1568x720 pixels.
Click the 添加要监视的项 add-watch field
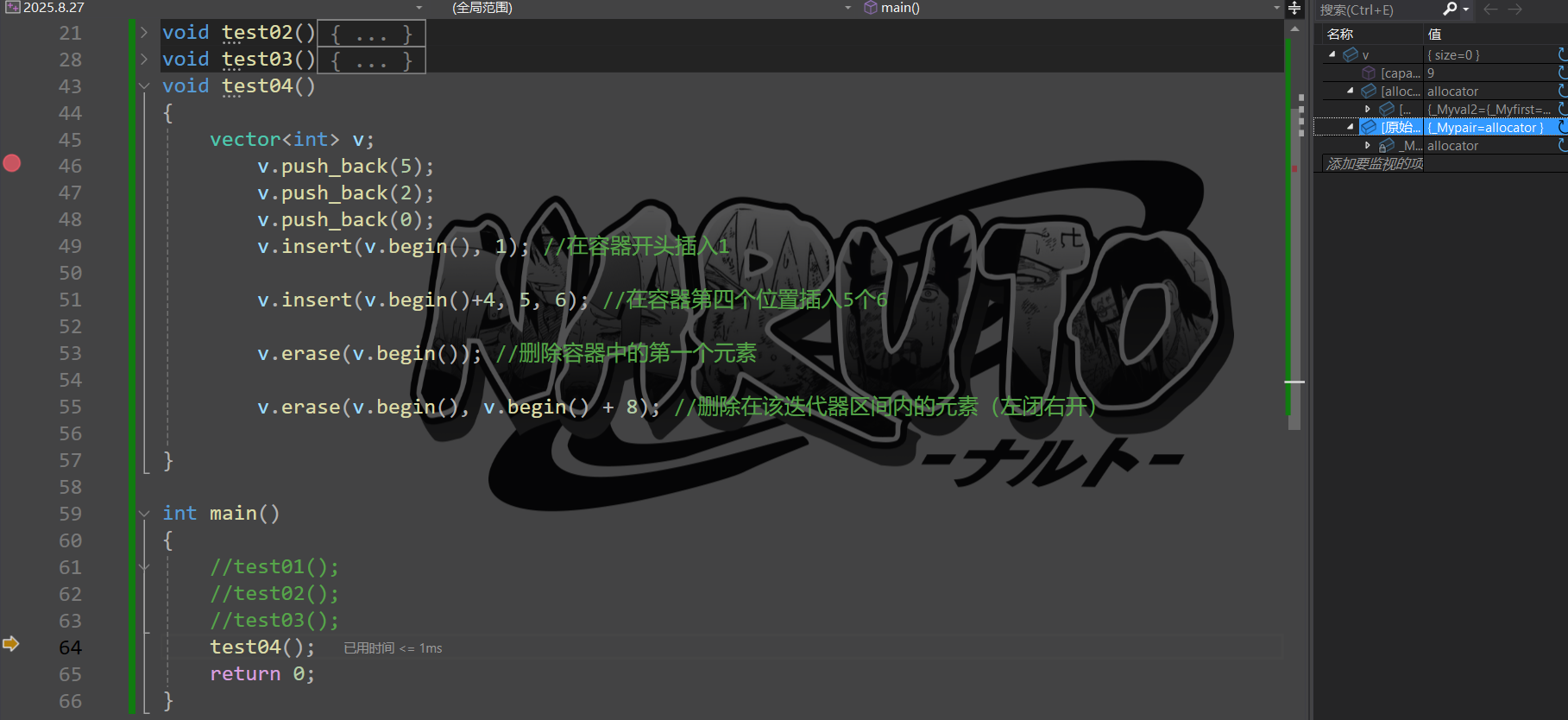pyautogui.click(x=1374, y=164)
